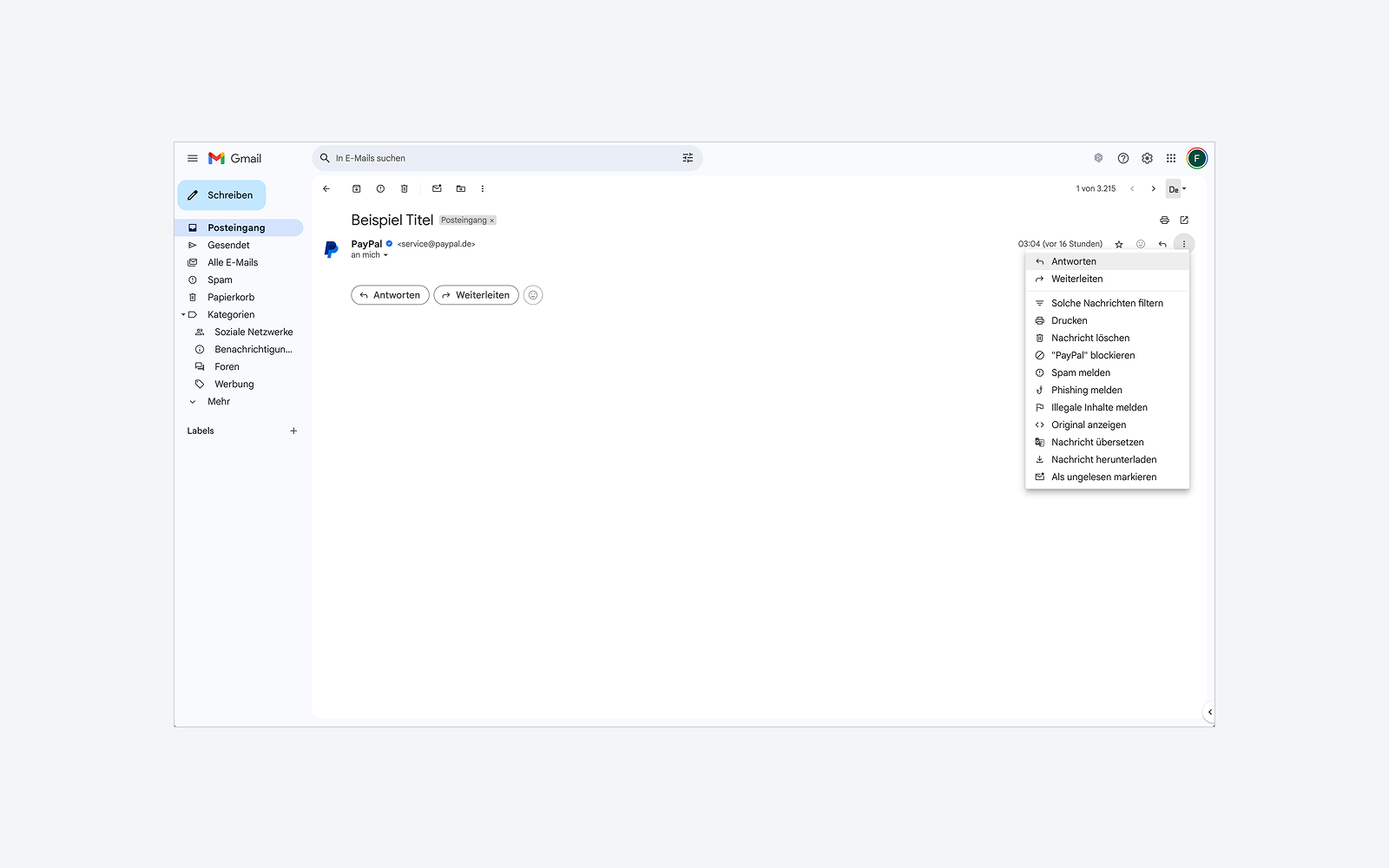The image size is (1389, 868).
Task: Mark as unread via toolbar envelope icon
Action: [x=437, y=188]
